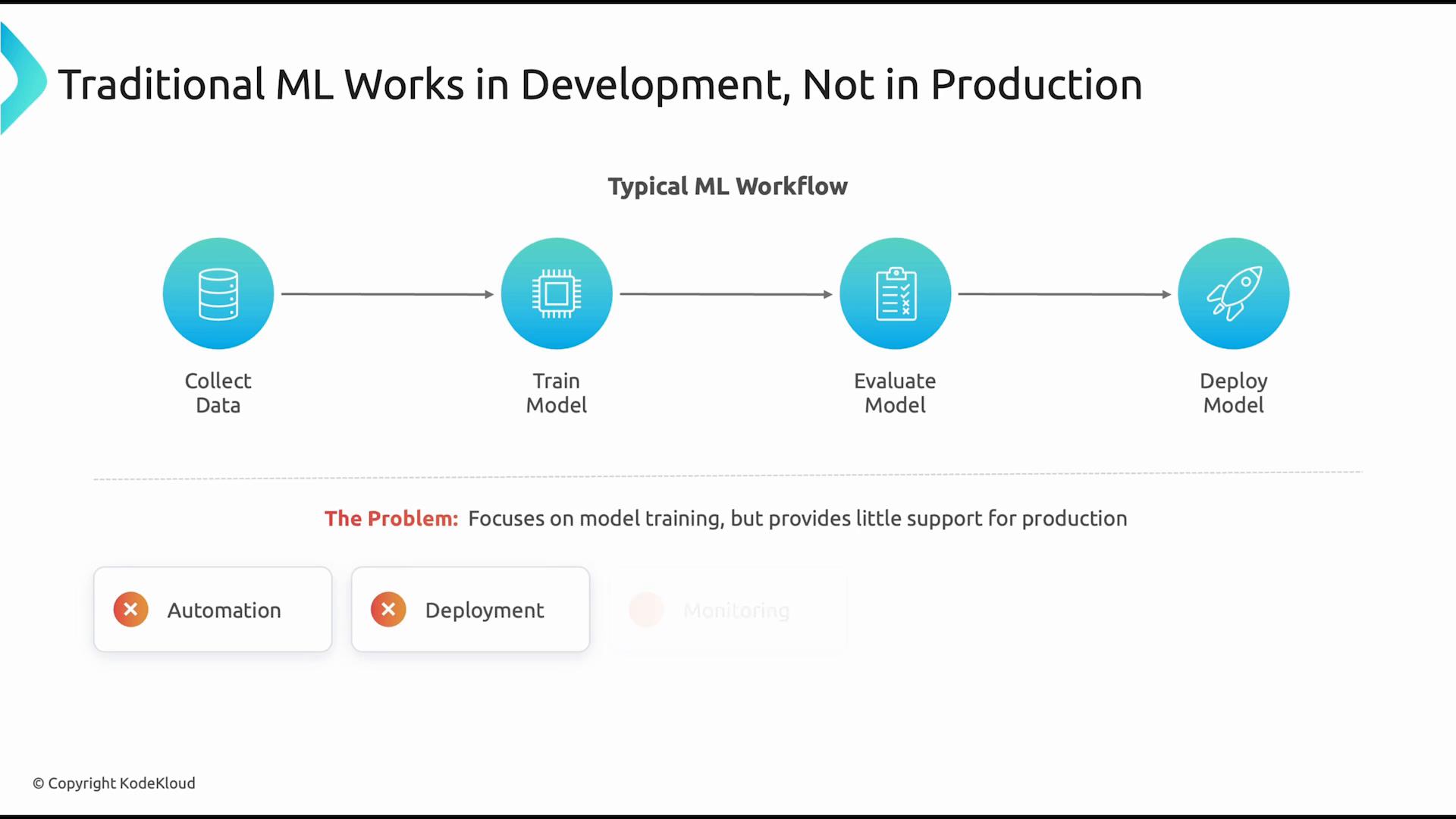Click the 'Evaluate Model' label
Image resolution: width=1456 pixels, height=819 pixels.
[896, 393]
